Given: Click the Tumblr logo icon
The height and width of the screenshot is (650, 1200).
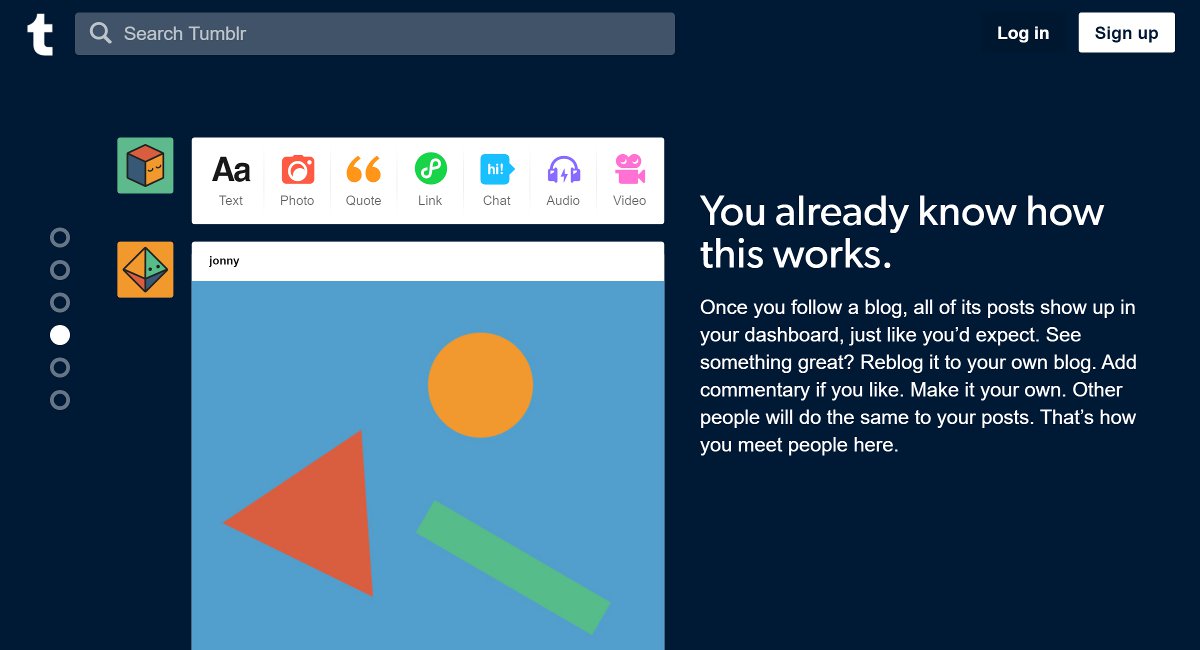Looking at the screenshot, I should [x=40, y=34].
